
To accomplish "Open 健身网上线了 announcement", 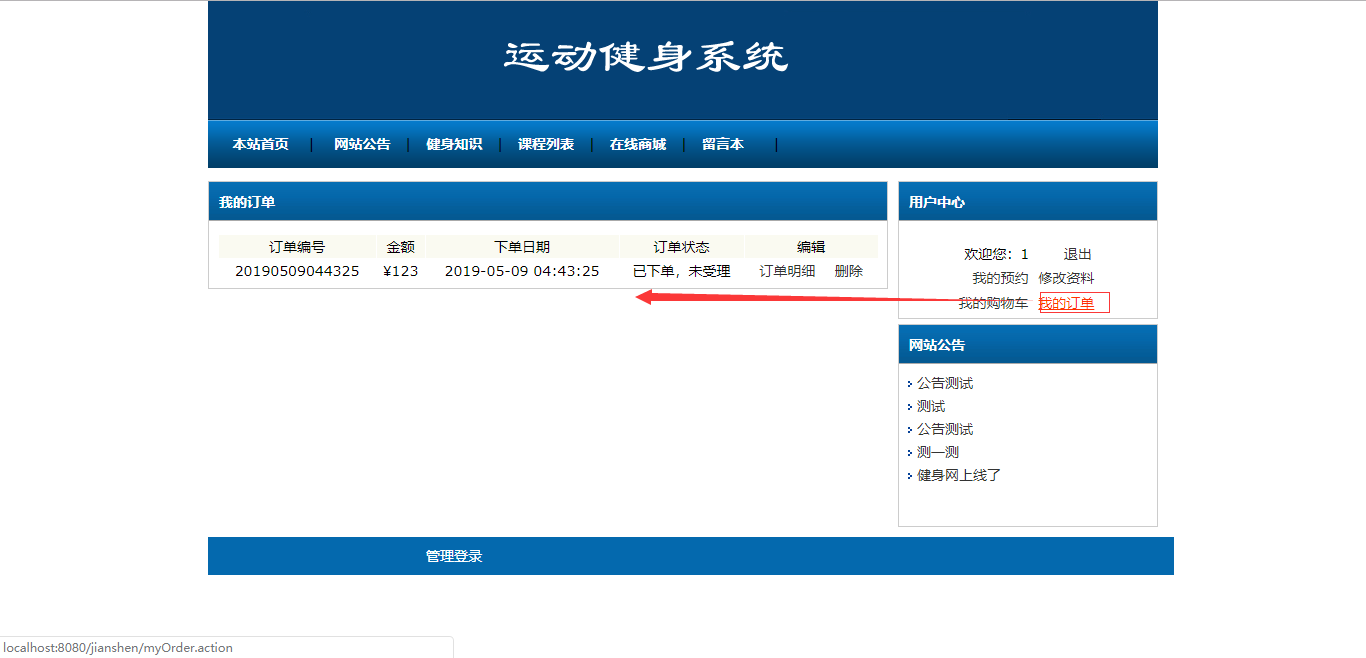I will (959, 475).
